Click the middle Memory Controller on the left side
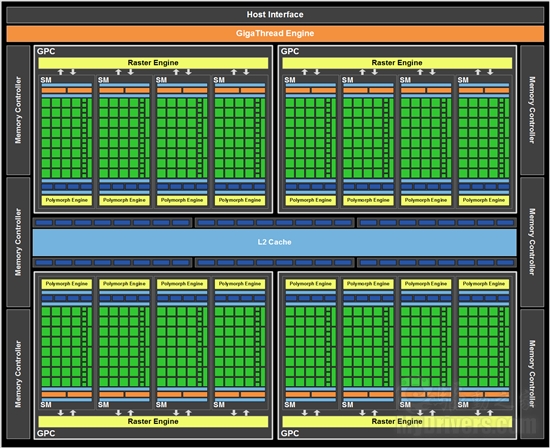 (18, 242)
